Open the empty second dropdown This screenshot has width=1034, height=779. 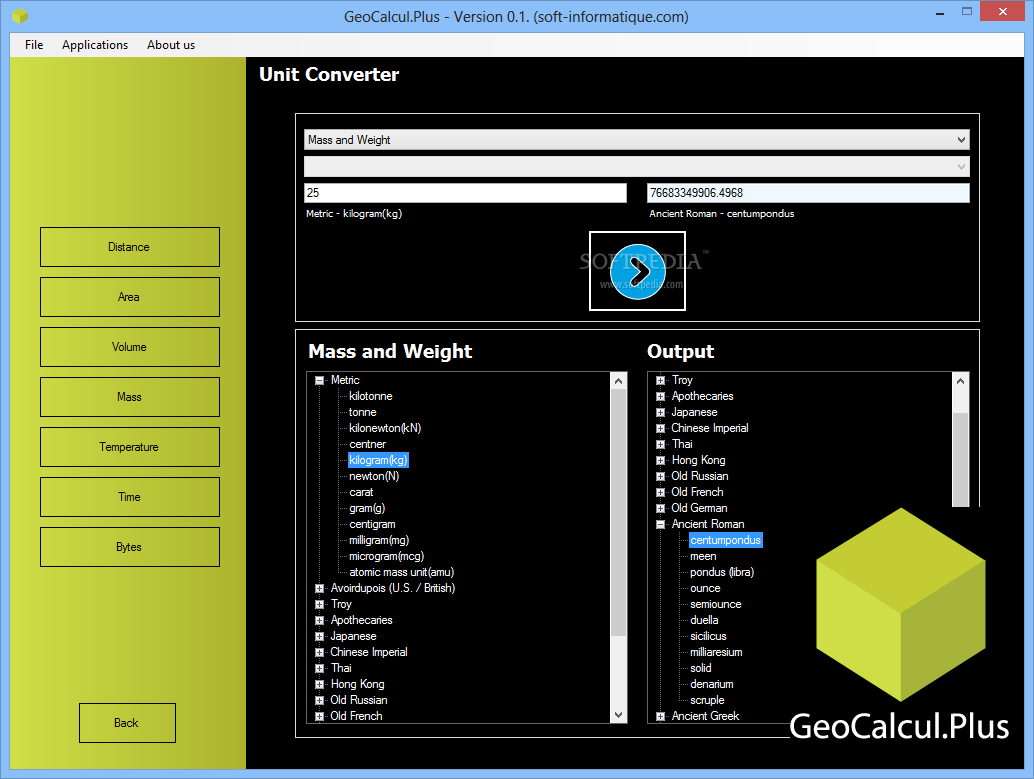[x=637, y=166]
